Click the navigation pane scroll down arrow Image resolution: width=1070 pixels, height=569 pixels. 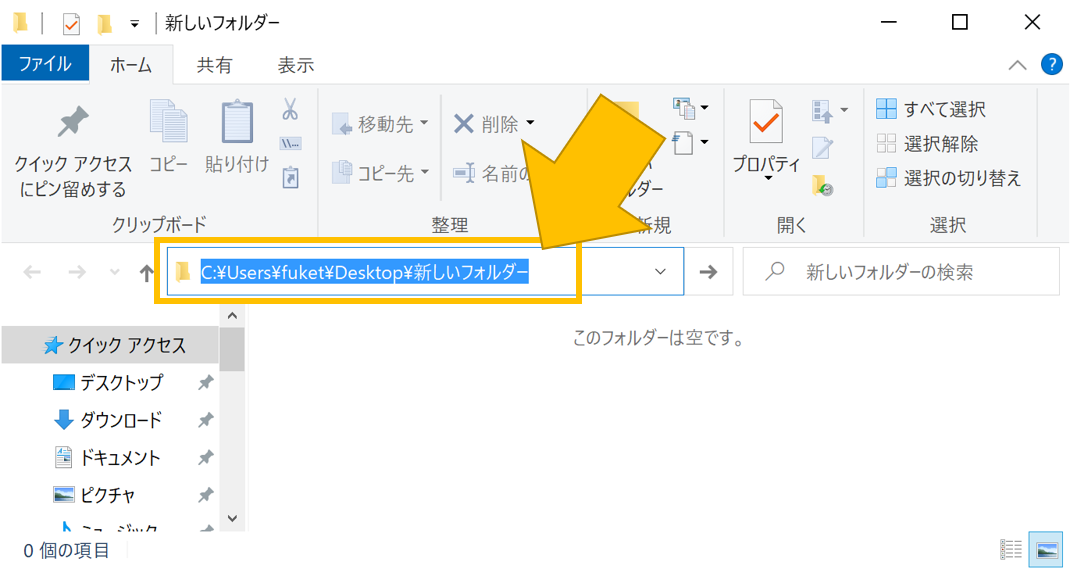coord(231,519)
